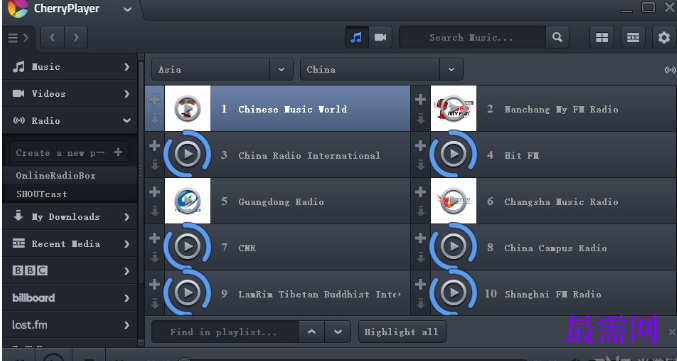Play China Campus Radio station
This screenshot has width=677, height=361.
click(453, 247)
